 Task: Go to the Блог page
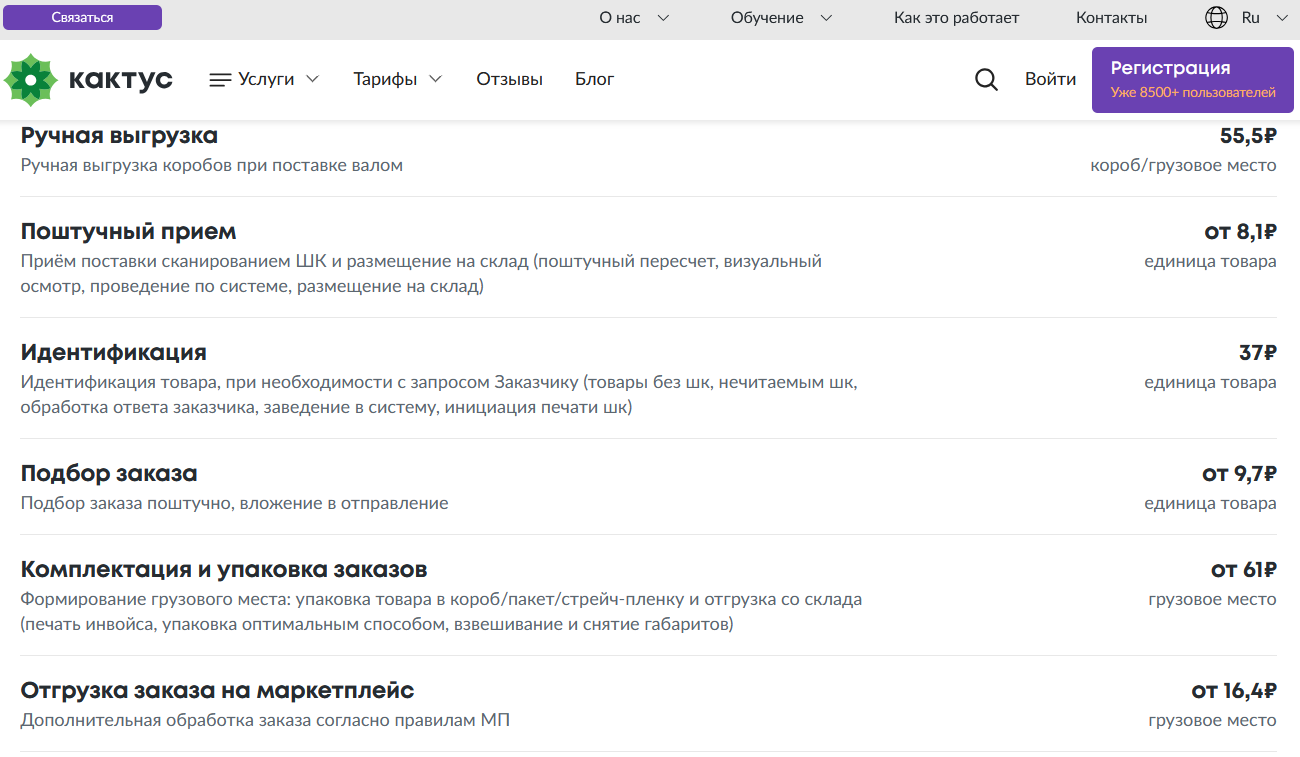(594, 79)
